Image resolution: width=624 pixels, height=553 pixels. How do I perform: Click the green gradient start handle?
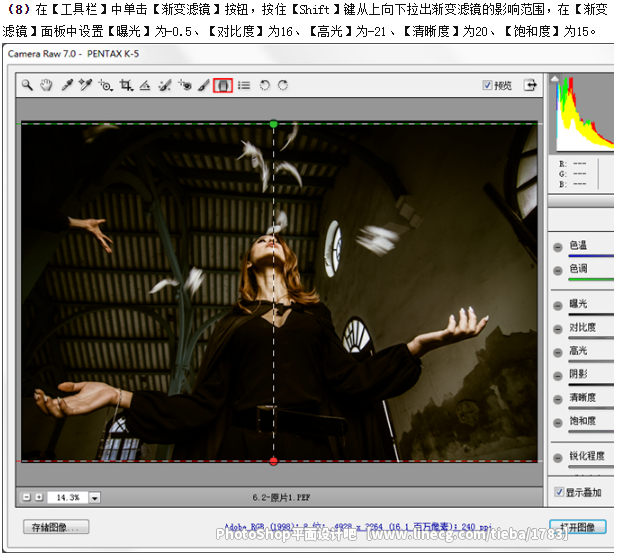point(273,124)
